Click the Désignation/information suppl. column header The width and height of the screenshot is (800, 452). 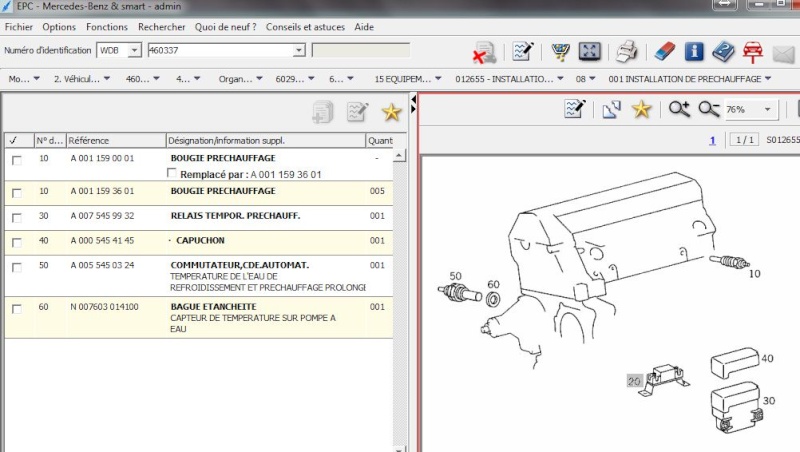point(266,140)
